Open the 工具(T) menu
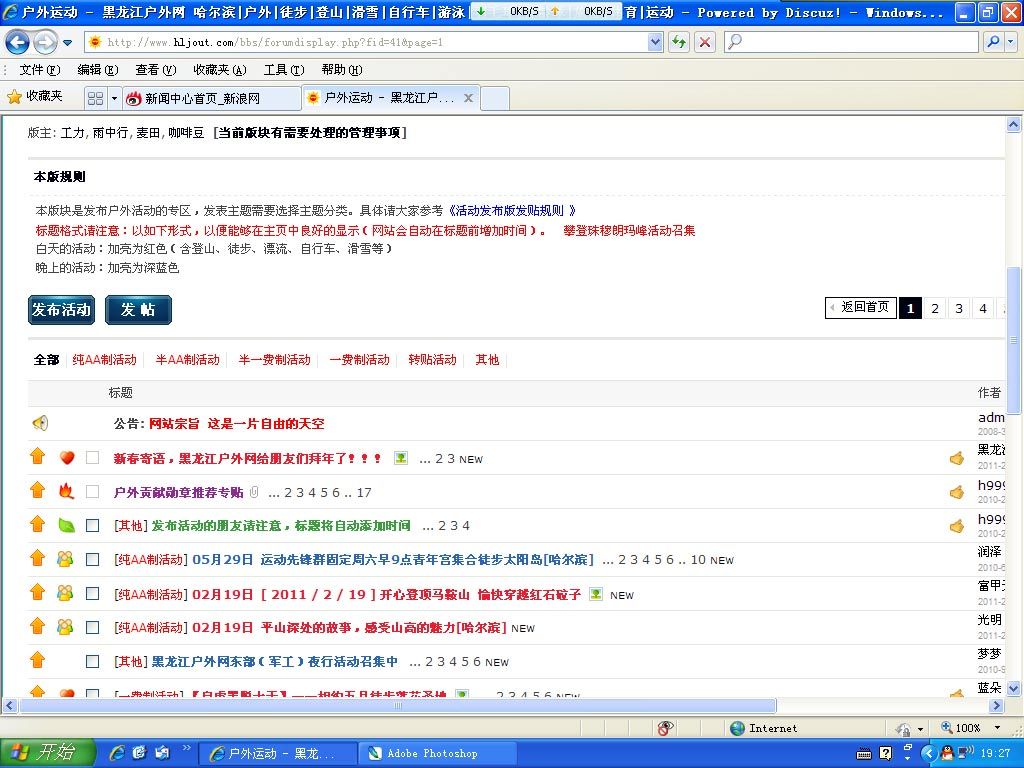1024x768 pixels. (x=283, y=70)
